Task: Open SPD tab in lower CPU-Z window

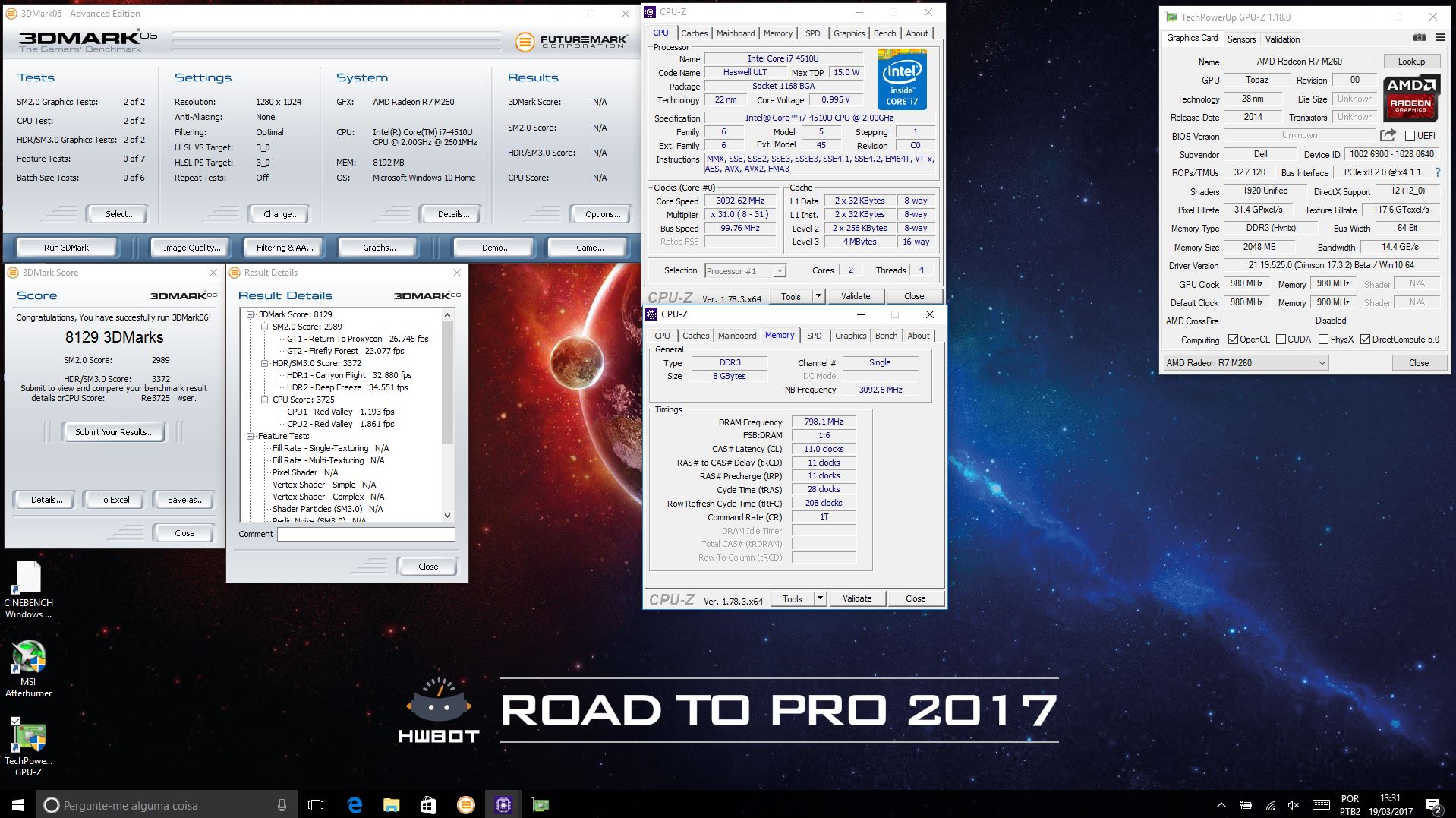Action: tap(814, 336)
